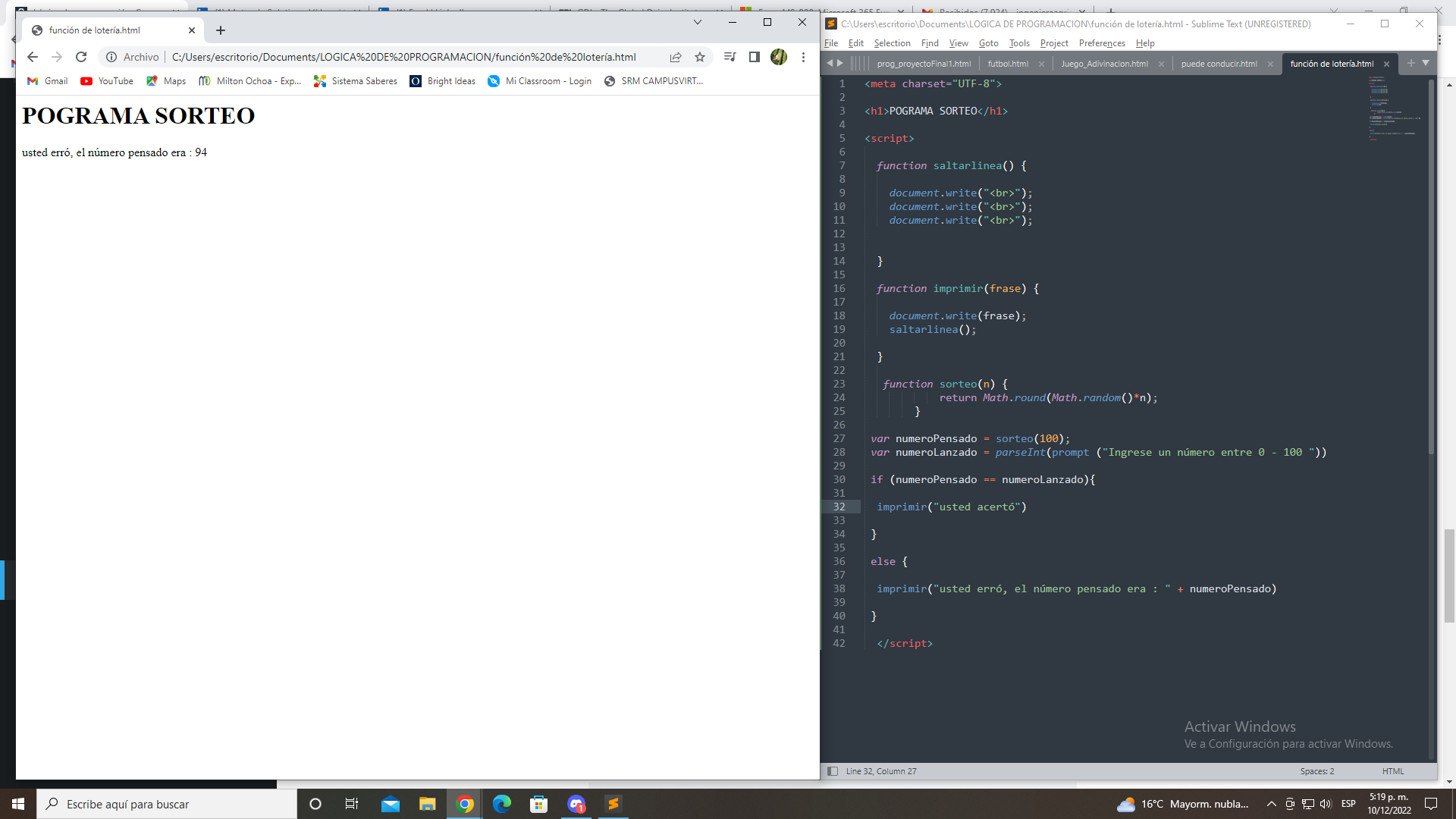Open View menu in Sublime Text
Image resolution: width=1456 pixels, height=819 pixels.
[959, 43]
